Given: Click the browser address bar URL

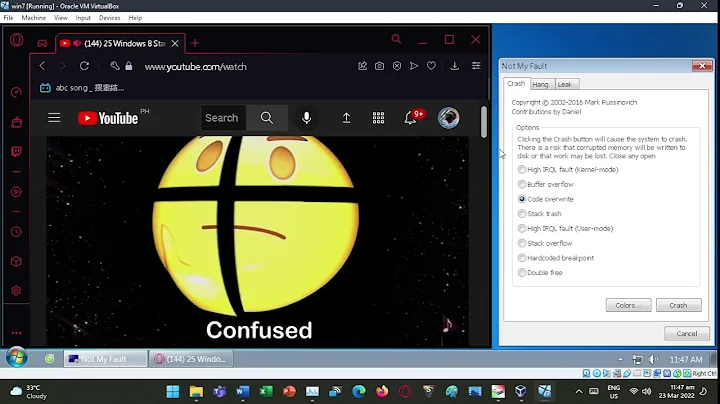Looking at the screenshot, I should coord(196,67).
